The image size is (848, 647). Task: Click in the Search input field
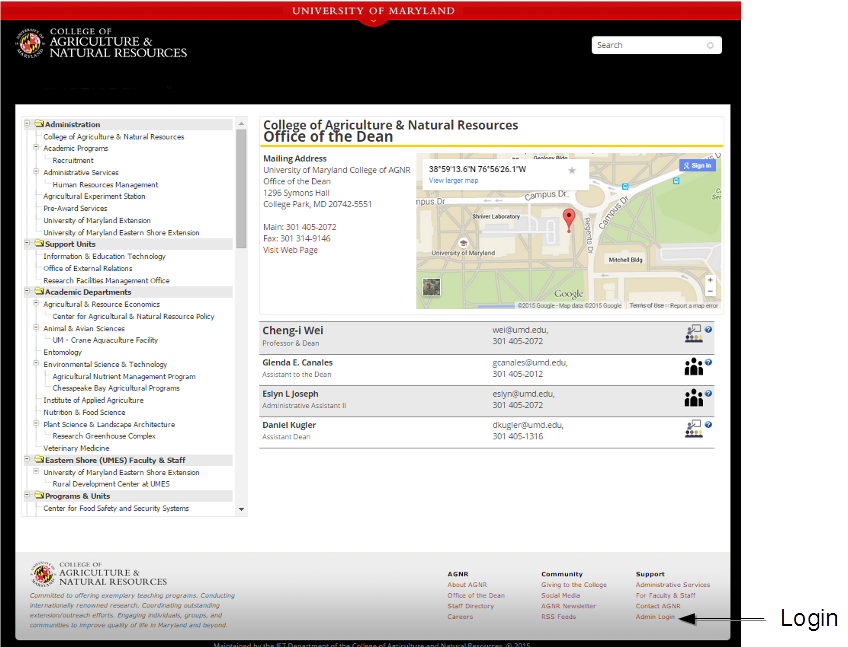click(x=657, y=45)
